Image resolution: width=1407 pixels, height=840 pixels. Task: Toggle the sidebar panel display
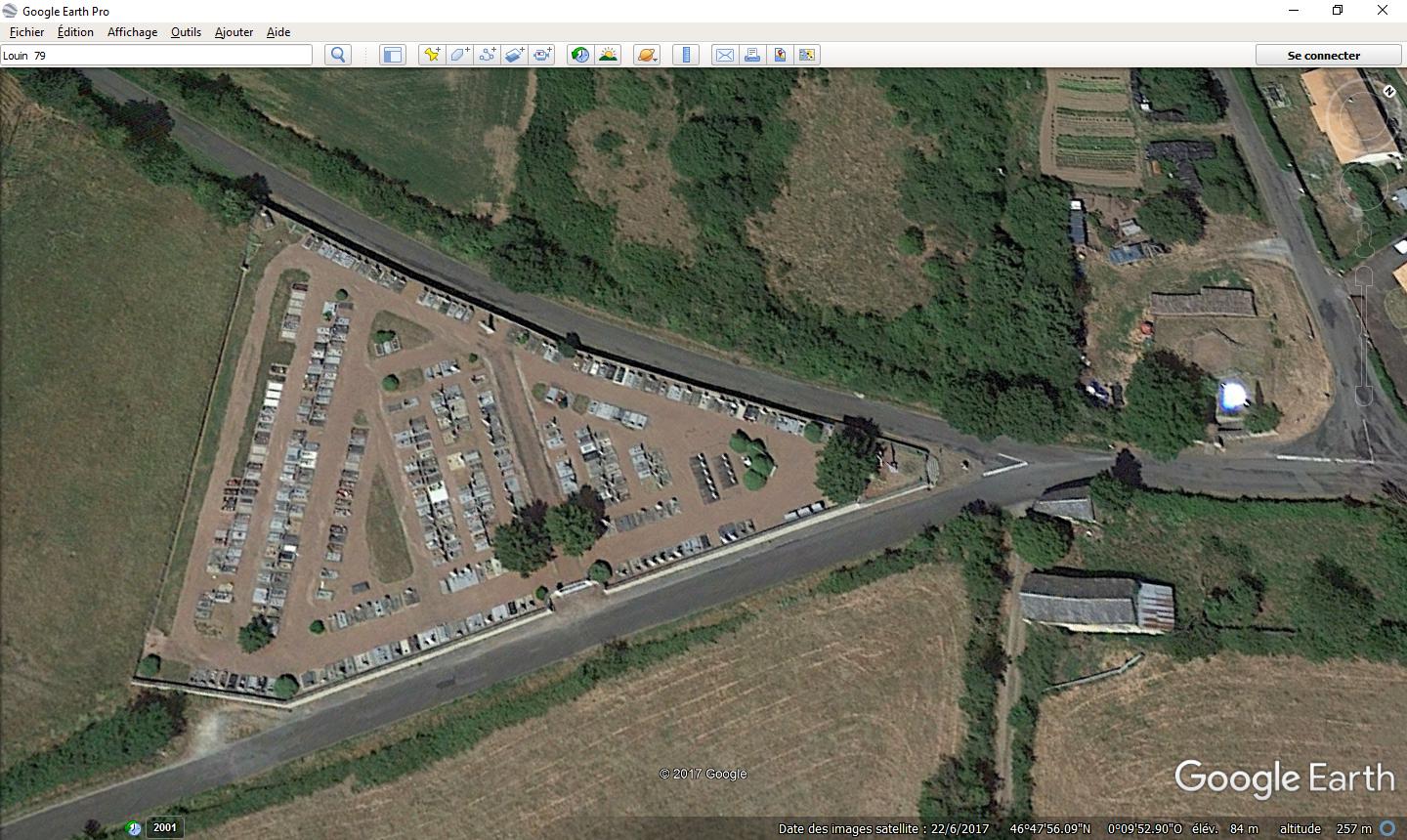coord(392,55)
